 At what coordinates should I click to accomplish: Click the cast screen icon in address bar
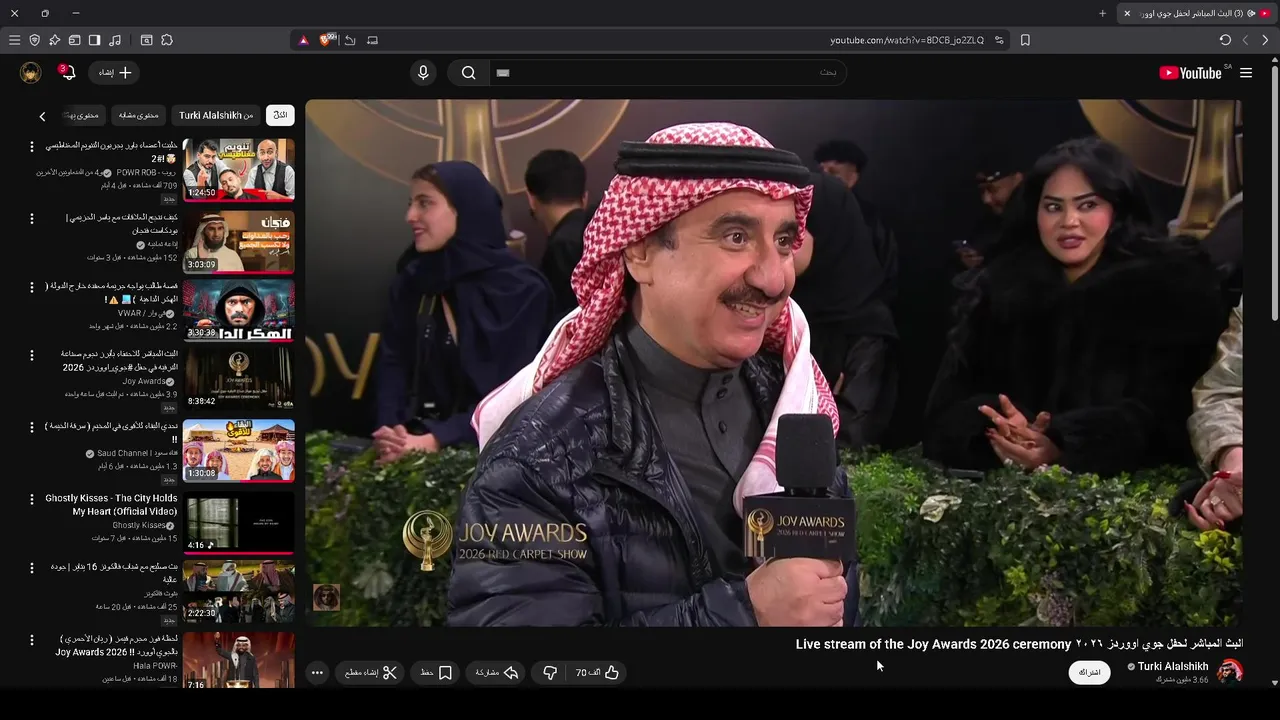[x=373, y=40]
